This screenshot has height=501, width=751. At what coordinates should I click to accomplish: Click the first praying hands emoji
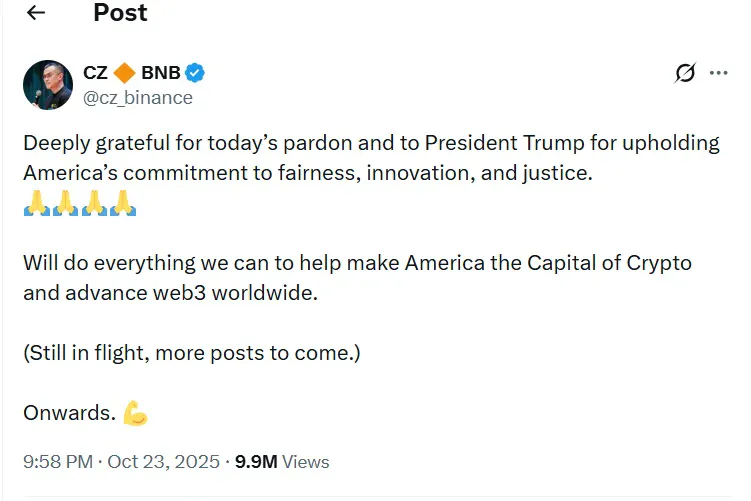36,205
